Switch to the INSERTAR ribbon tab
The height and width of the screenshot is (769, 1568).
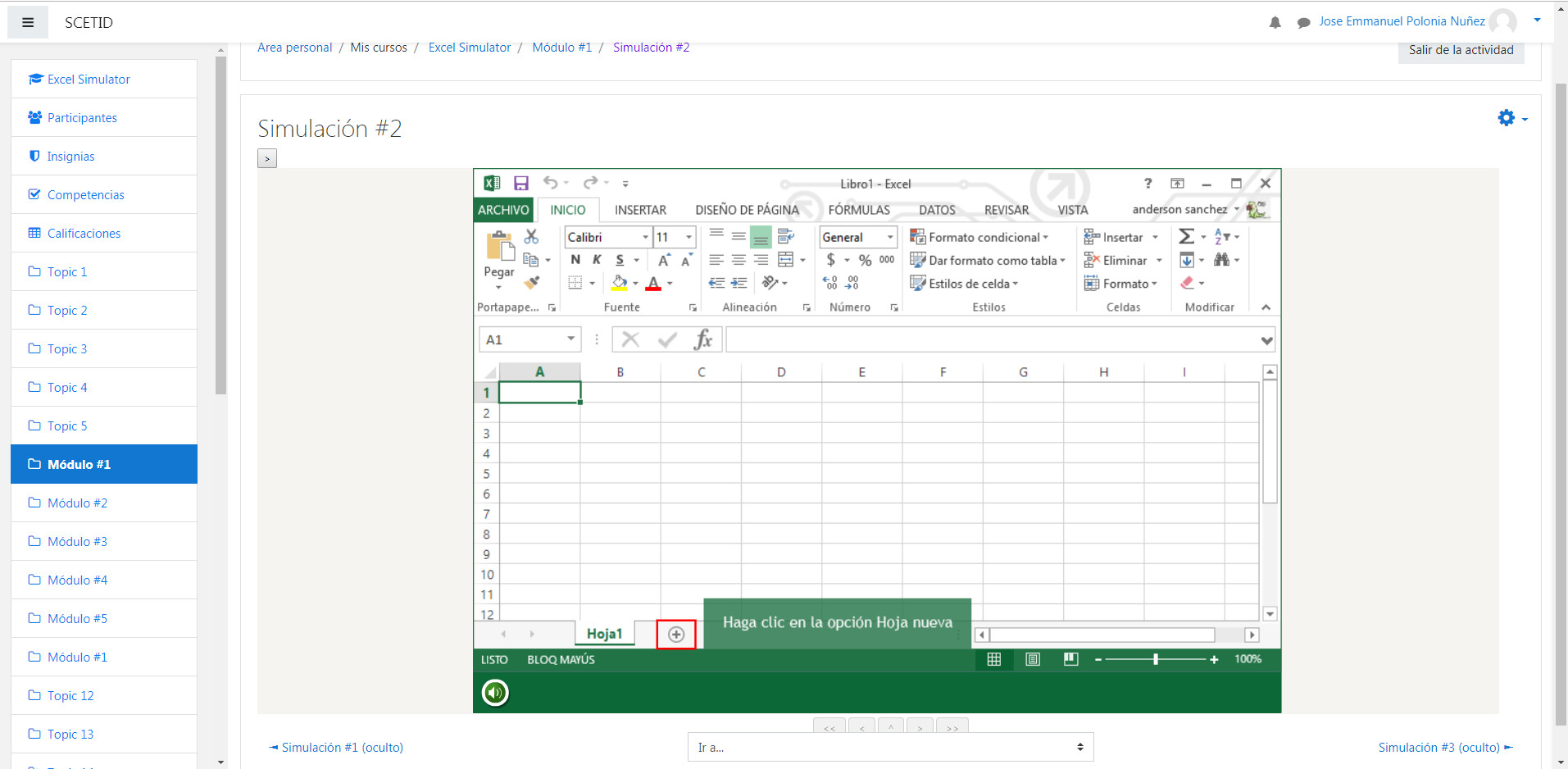[x=640, y=210]
